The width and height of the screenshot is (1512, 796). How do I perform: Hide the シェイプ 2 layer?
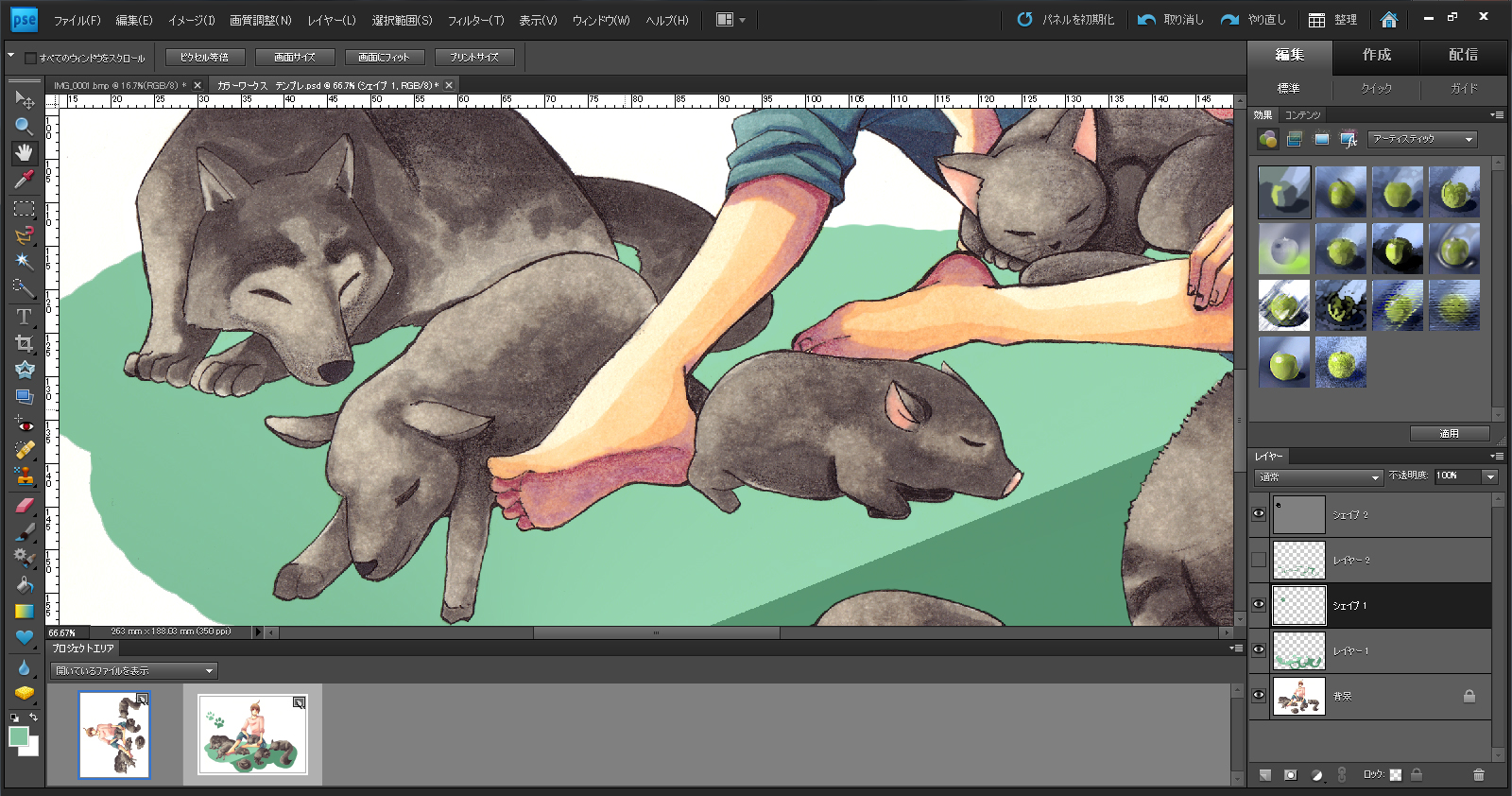(x=1259, y=514)
